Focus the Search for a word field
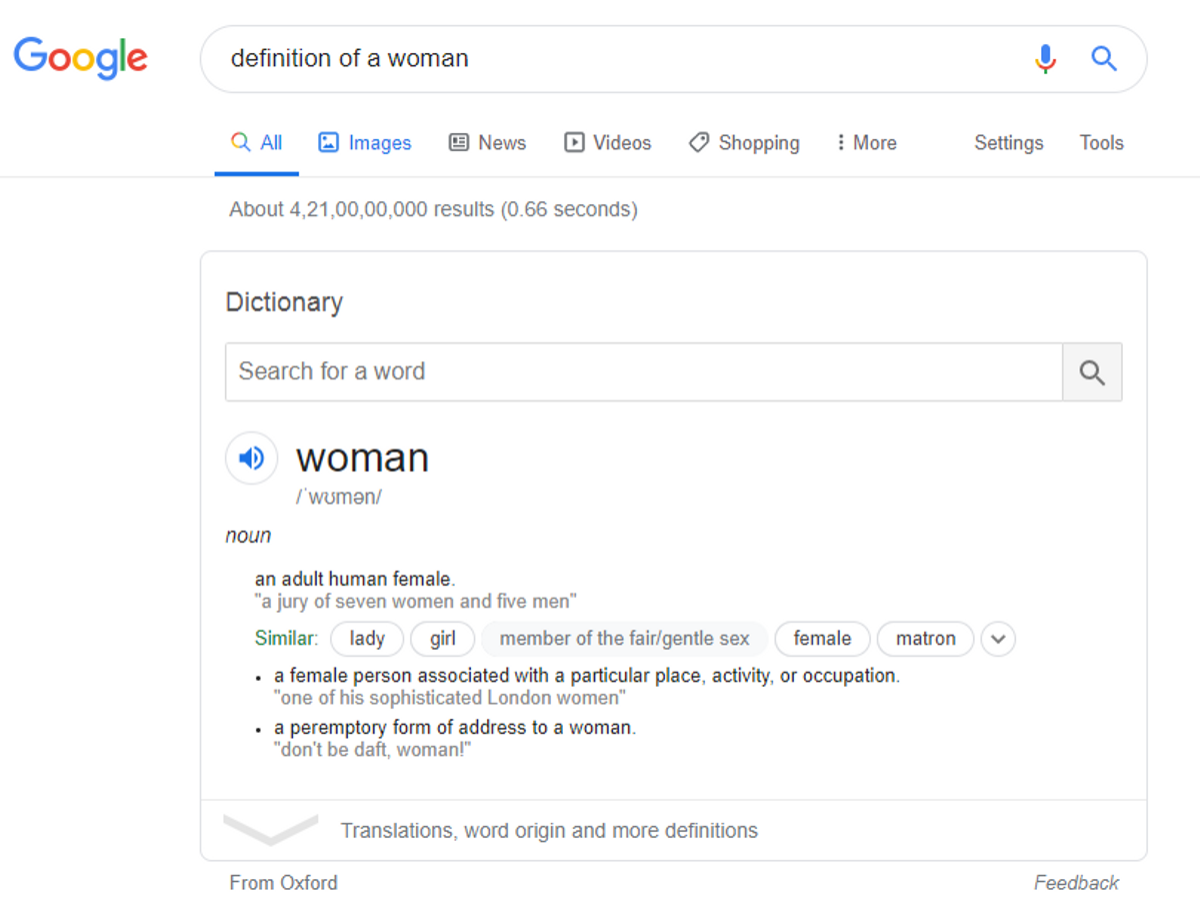 [644, 372]
